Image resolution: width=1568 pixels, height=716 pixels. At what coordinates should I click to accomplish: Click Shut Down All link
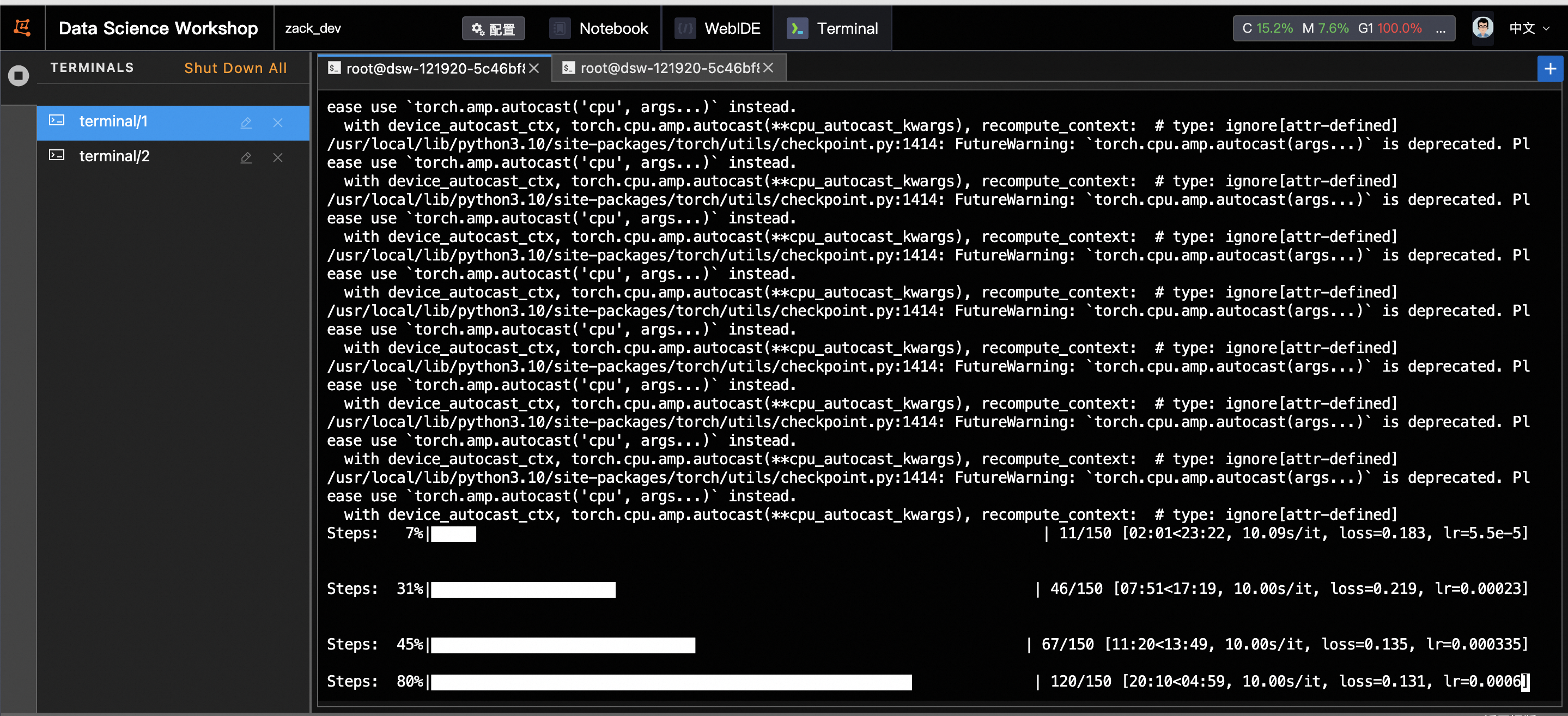tap(235, 68)
